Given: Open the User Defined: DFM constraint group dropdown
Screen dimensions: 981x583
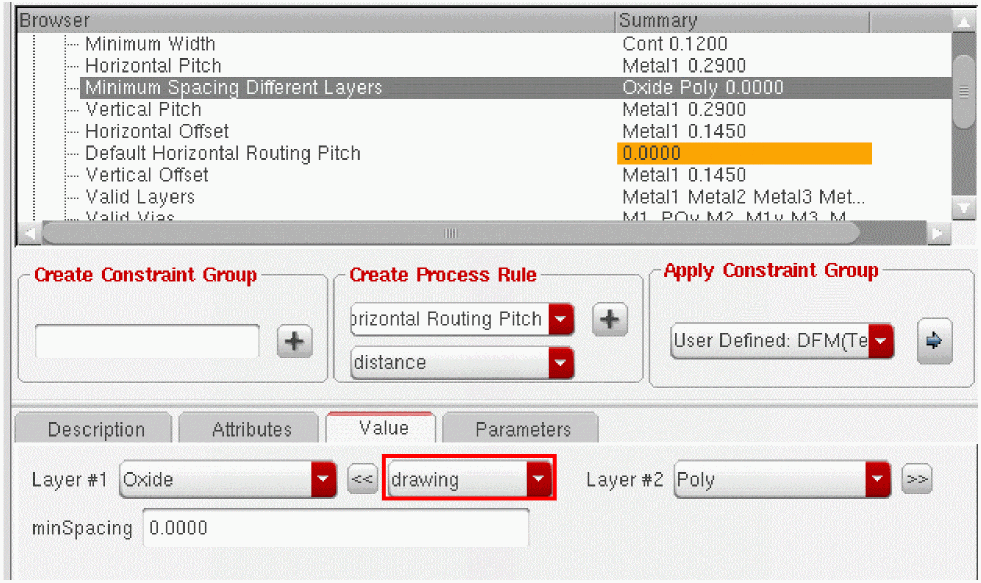Looking at the screenshot, I should [x=881, y=341].
